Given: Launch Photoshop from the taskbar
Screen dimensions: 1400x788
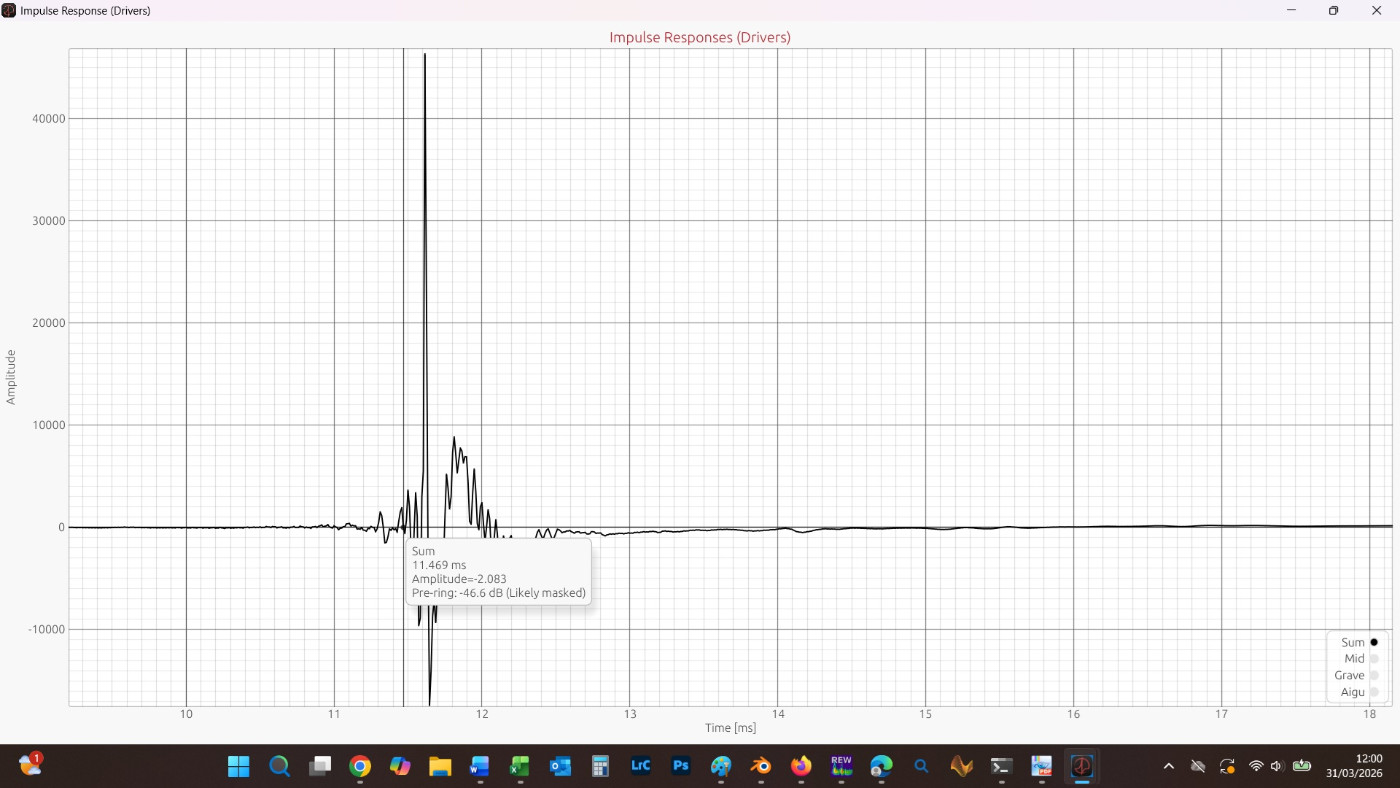Looking at the screenshot, I should click(x=681, y=766).
